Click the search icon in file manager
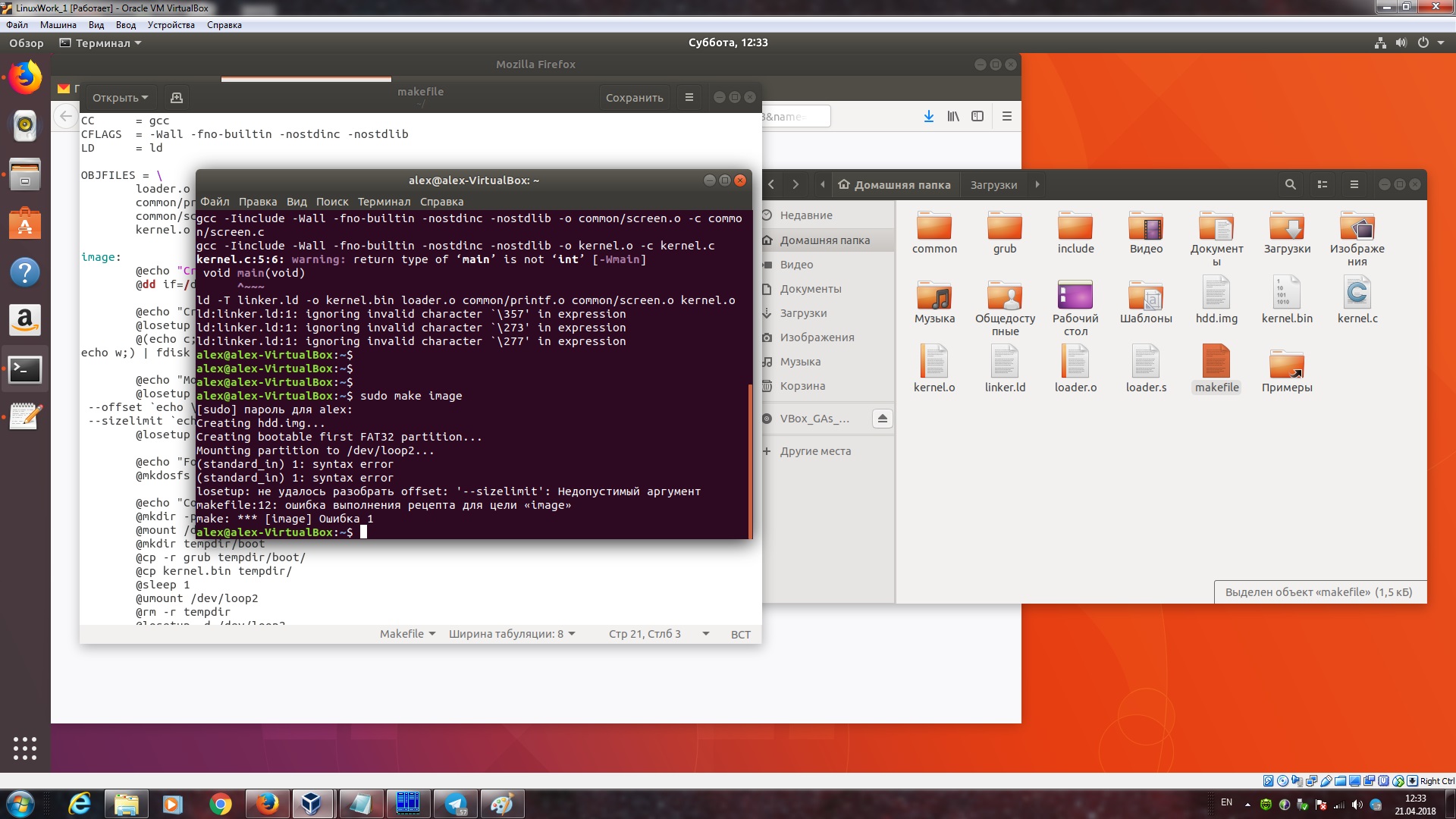 [x=1290, y=184]
